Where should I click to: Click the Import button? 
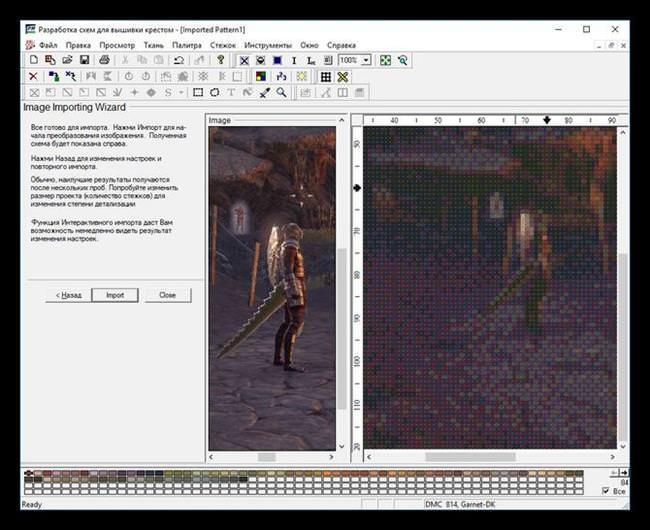click(115, 295)
